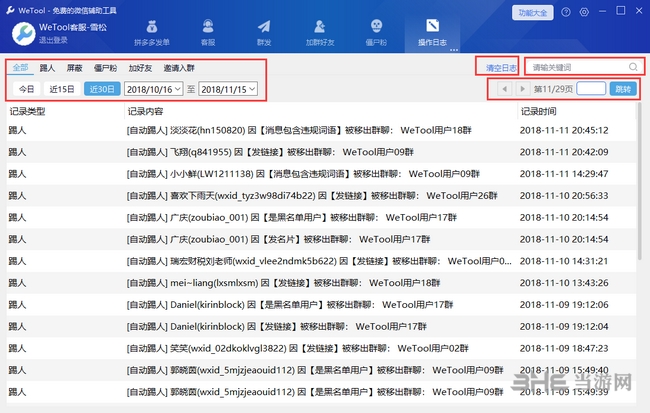Select Daniel row timed 19:12:06
Screen dimensions: 650x413
(x=321, y=305)
